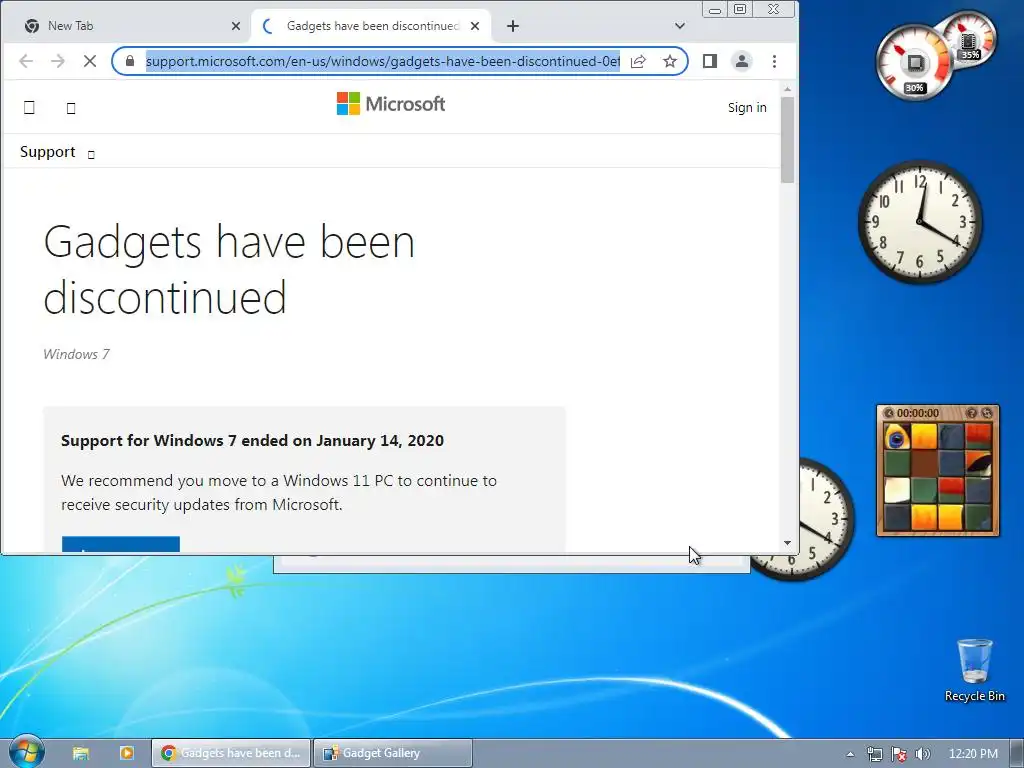Bookmark this page with star icon
The image size is (1024, 768).
coord(669,61)
